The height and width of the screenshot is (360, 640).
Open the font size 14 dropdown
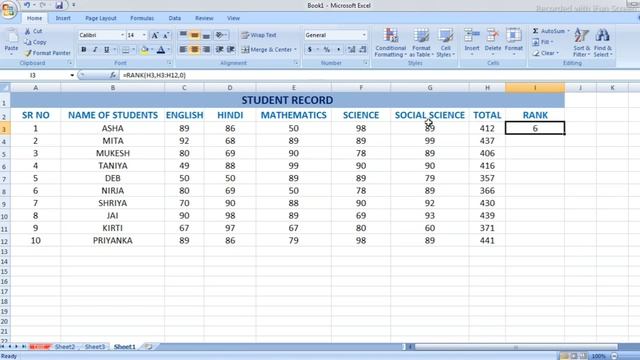tap(144, 36)
